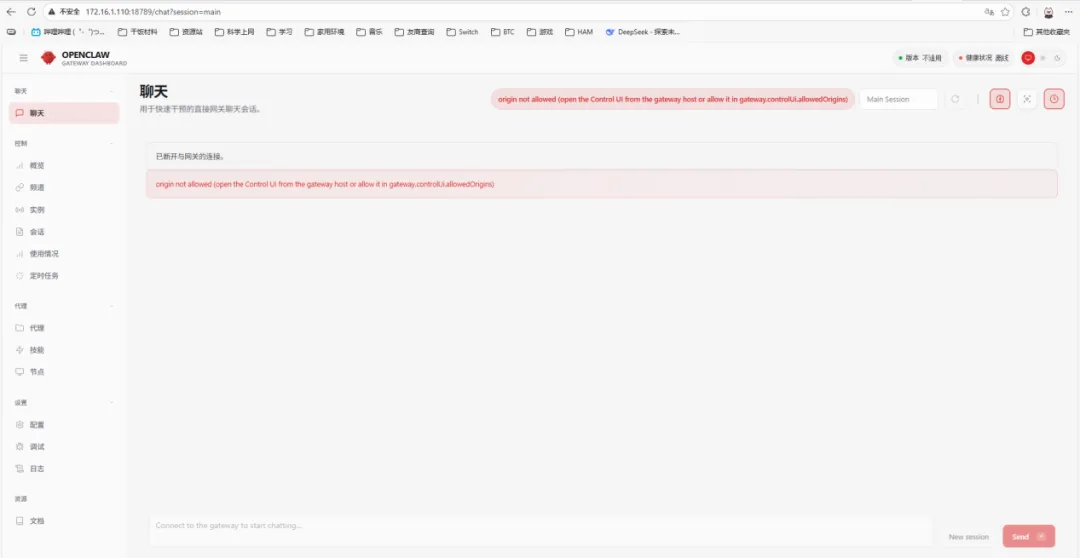
Task: Select system theme red monitor icon
Action: click(1028, 59)
